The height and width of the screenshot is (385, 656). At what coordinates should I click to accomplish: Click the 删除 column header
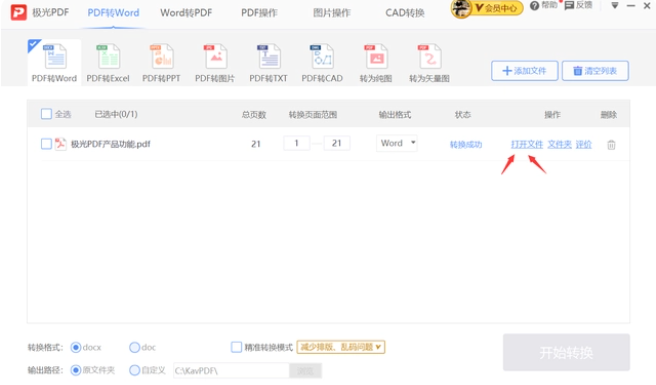point(609,115)
